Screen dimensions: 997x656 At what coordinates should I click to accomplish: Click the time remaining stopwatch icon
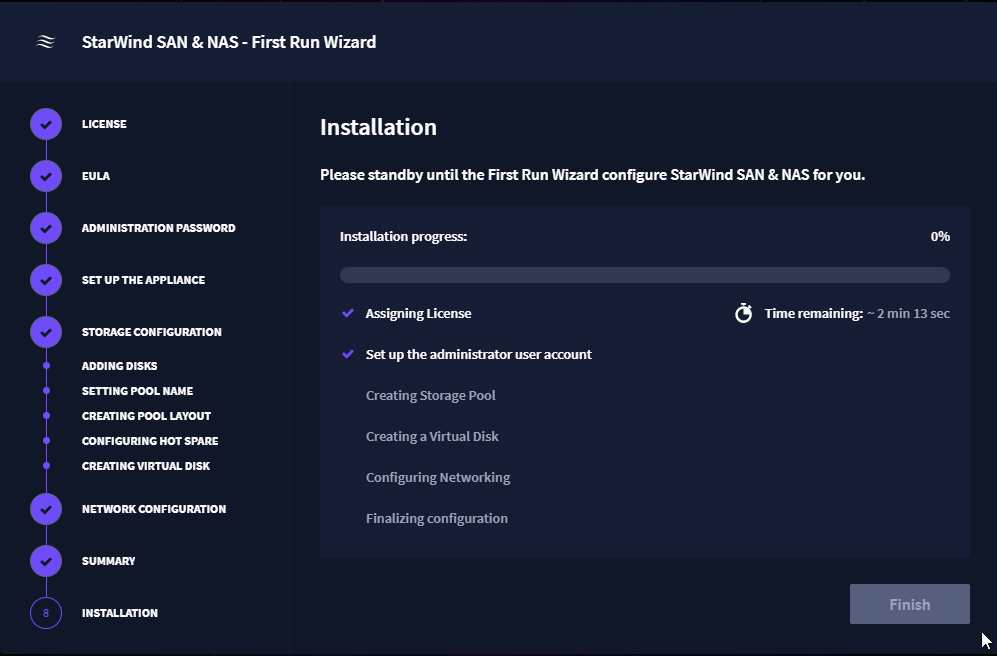743,313
